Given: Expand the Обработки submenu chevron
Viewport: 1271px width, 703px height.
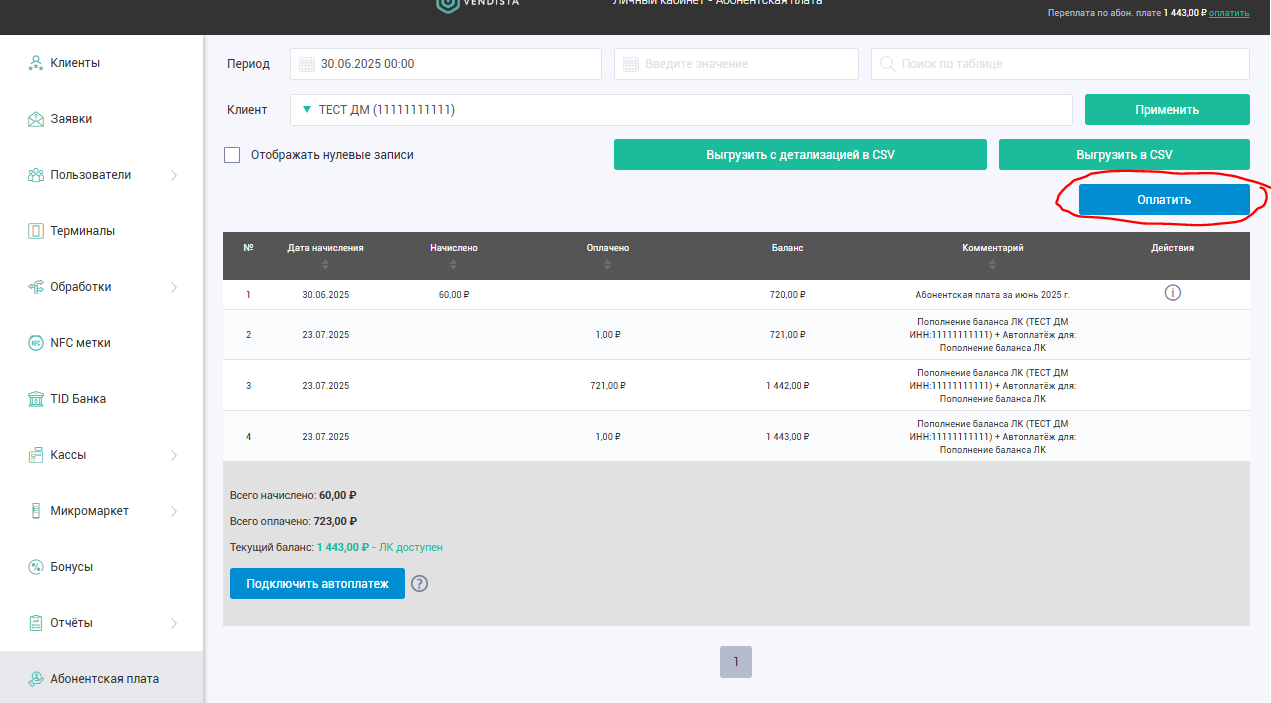Looking at the screenshot, I should [174, 287].
